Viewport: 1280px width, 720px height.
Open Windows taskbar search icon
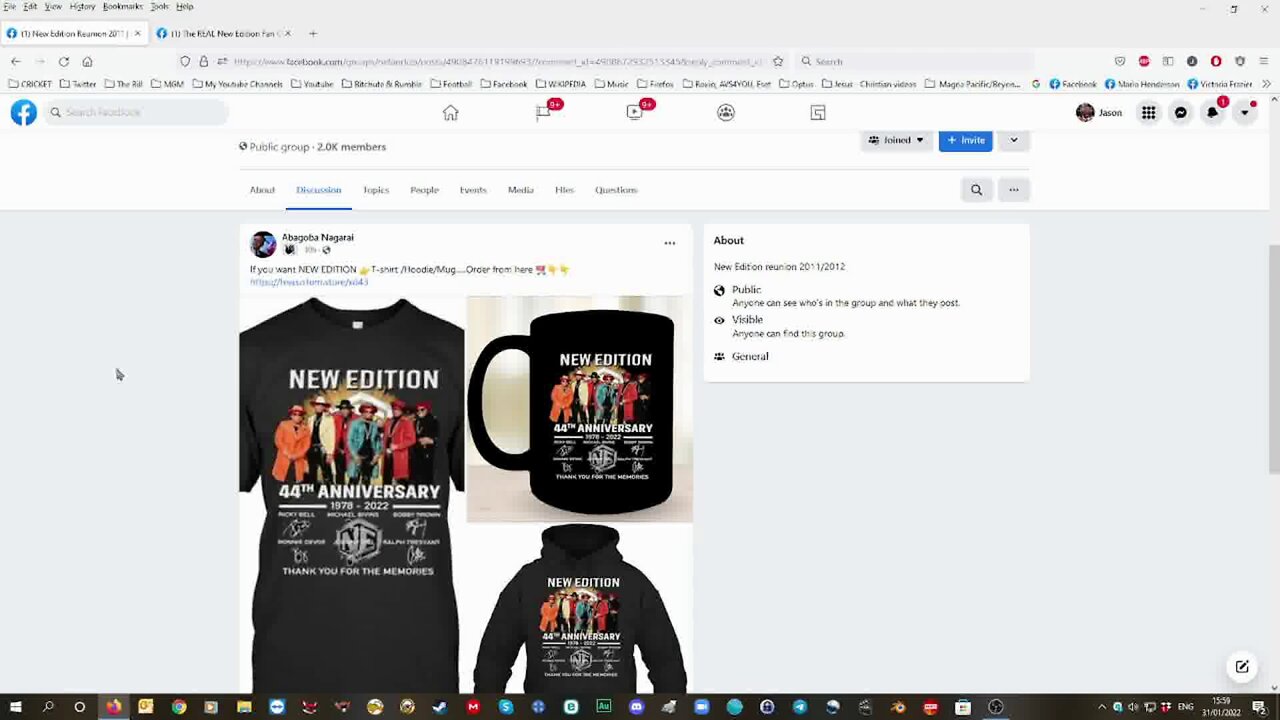[48, 707]
